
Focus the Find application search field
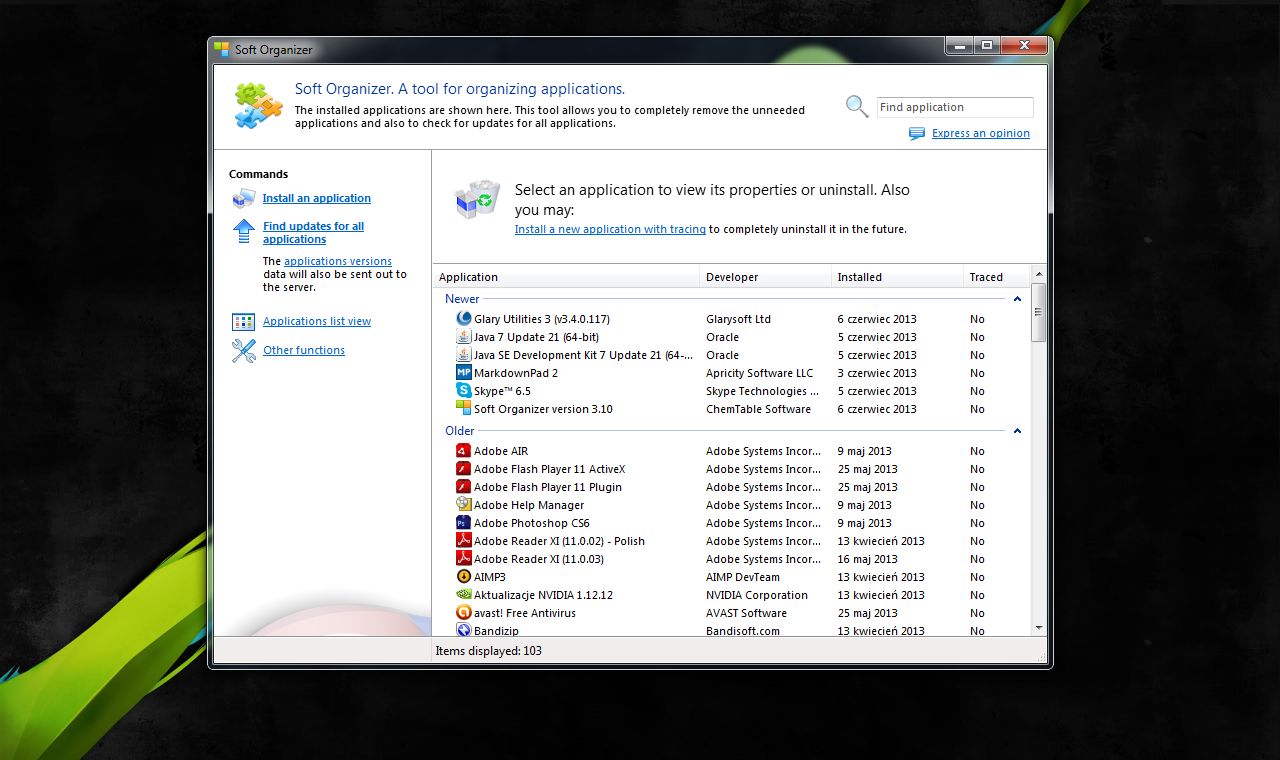coord(955,107)
